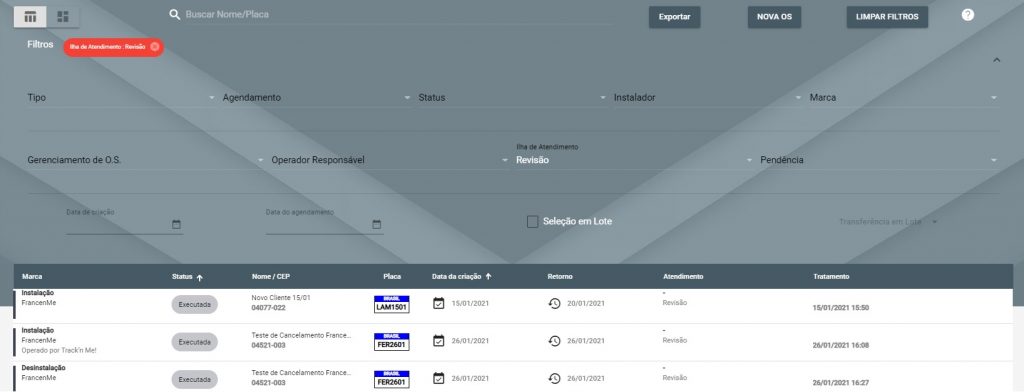Open the Tipo filter dropdown
This screenshot has width=1024, height=392.
point(121,97)
